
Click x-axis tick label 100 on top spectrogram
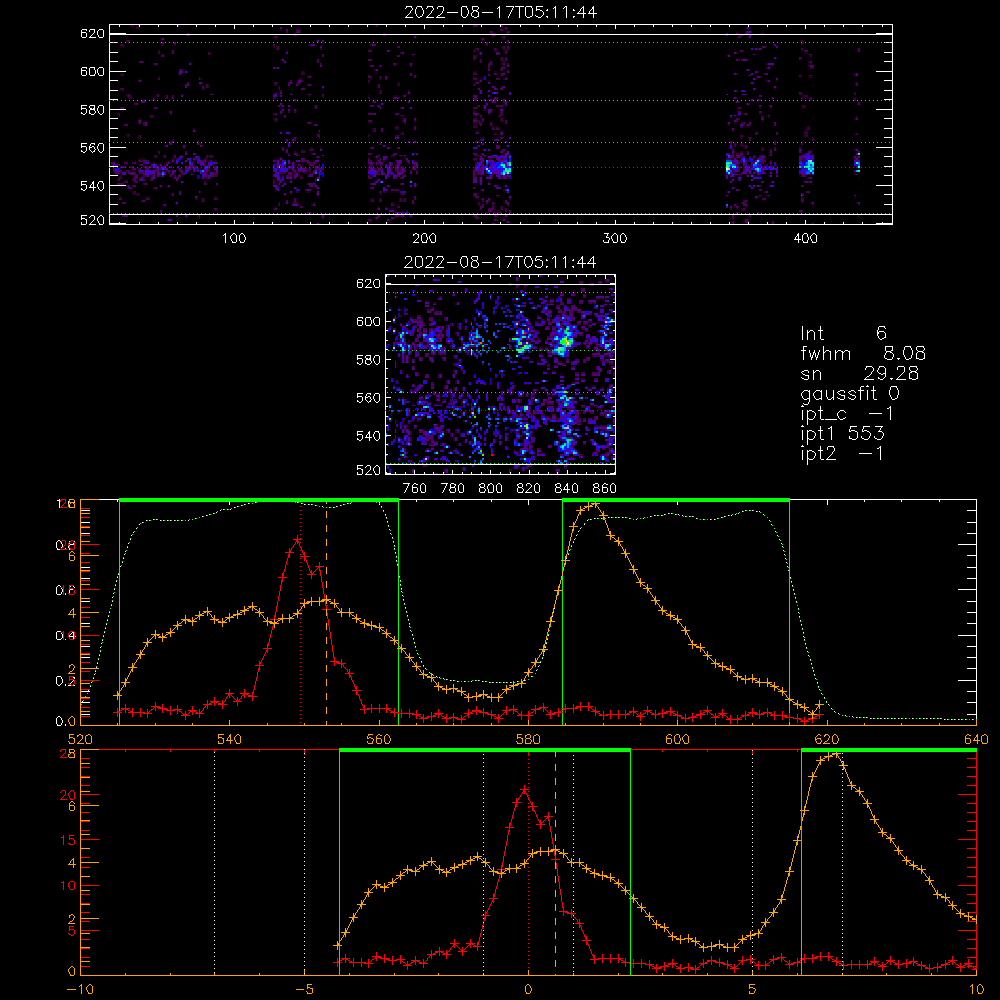click(234, 239)
